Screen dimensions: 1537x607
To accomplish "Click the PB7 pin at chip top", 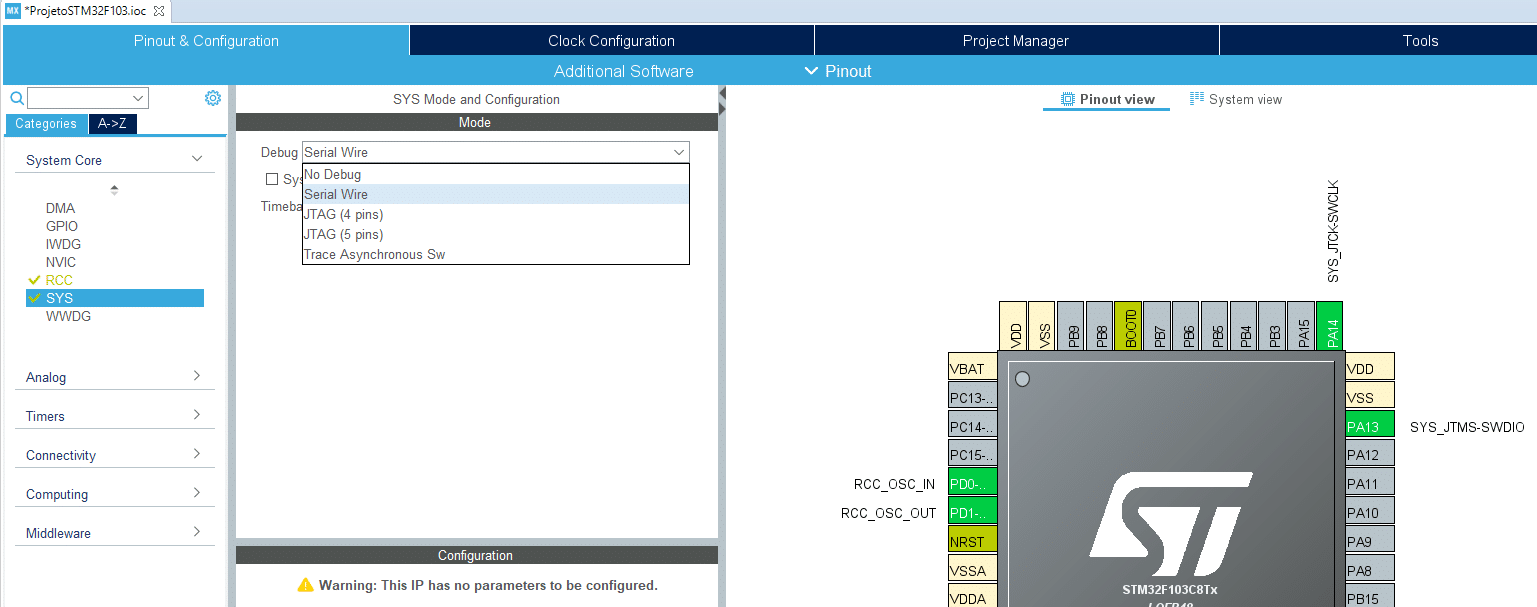I will tap(1157, 326).
